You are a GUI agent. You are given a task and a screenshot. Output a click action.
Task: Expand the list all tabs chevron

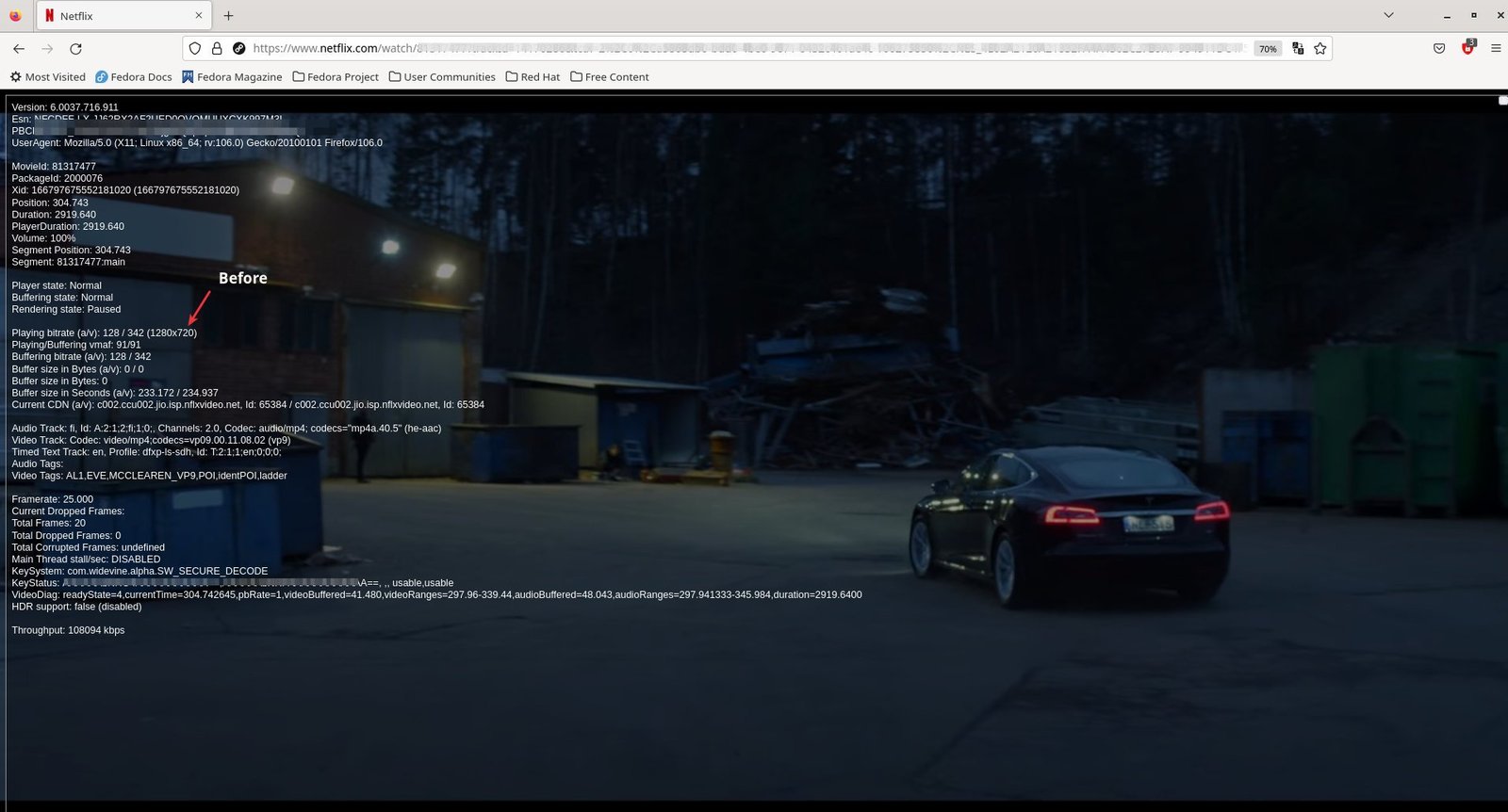click(x=1388, y=15)
